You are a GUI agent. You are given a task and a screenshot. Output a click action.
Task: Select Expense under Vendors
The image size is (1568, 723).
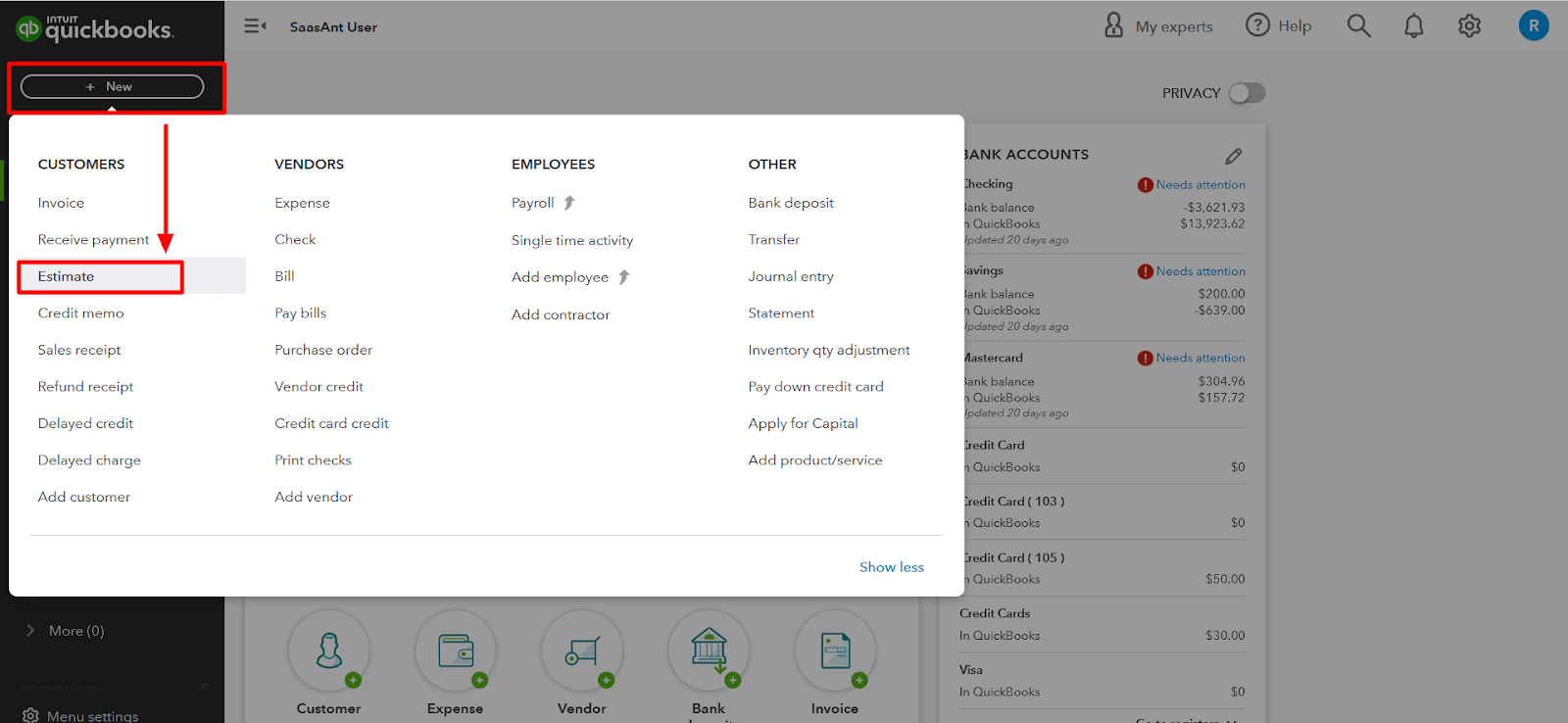pos(302,203)
